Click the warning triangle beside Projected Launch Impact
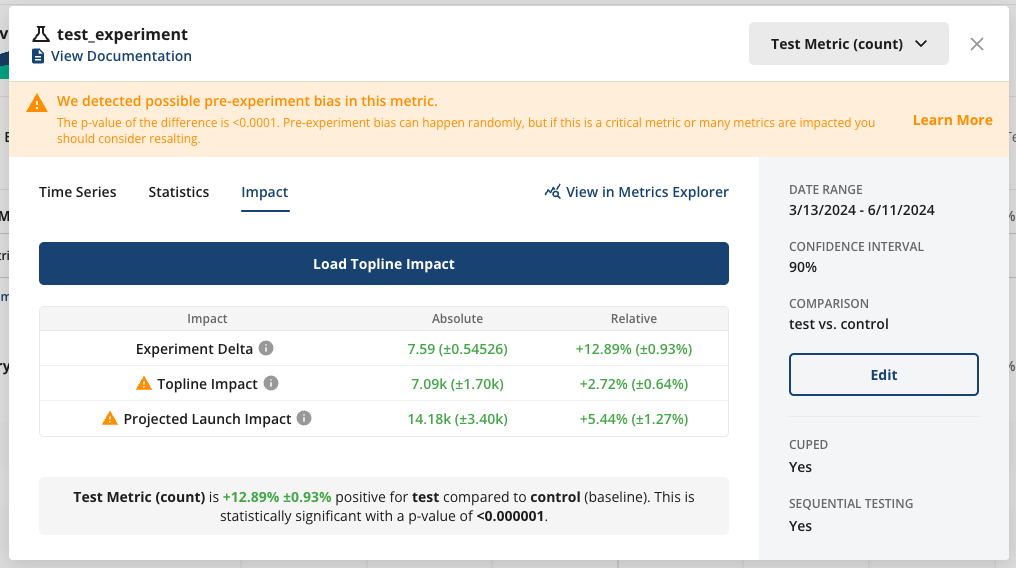Viewport: 1016px width, 568px height. click(x=110, y=418)
